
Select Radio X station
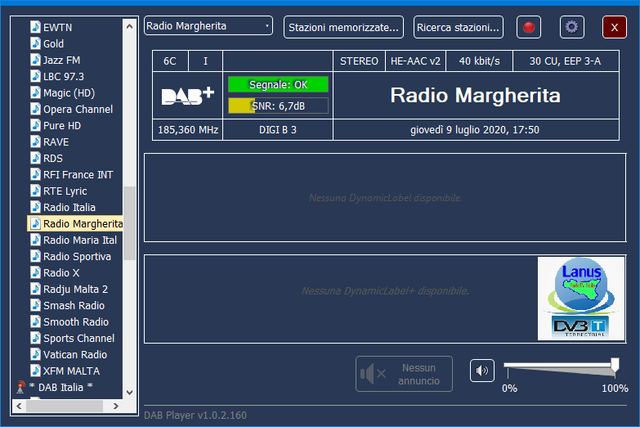(x=61, y=273)
